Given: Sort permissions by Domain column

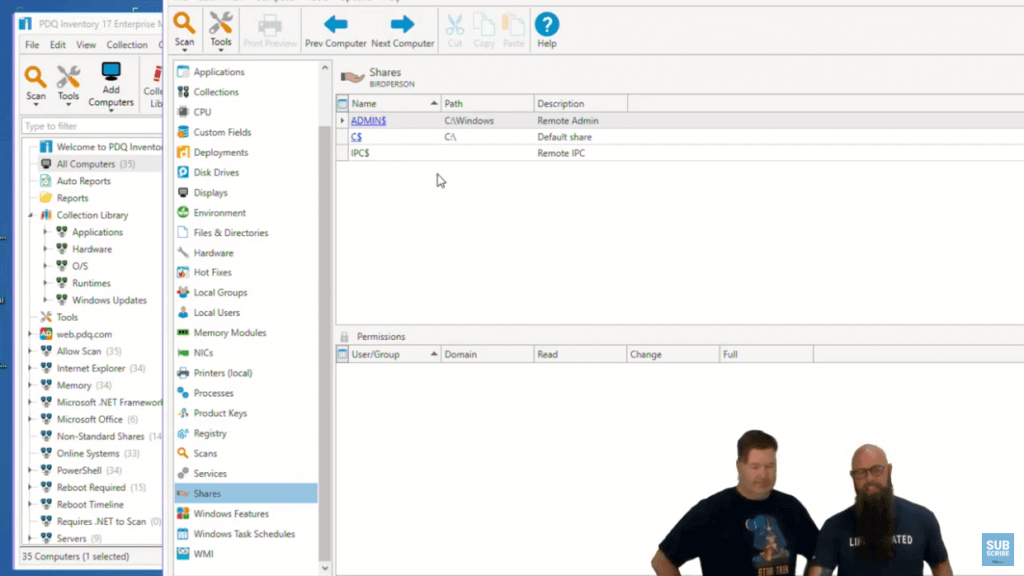Looking at the screenshot, I should pos(487,355).
